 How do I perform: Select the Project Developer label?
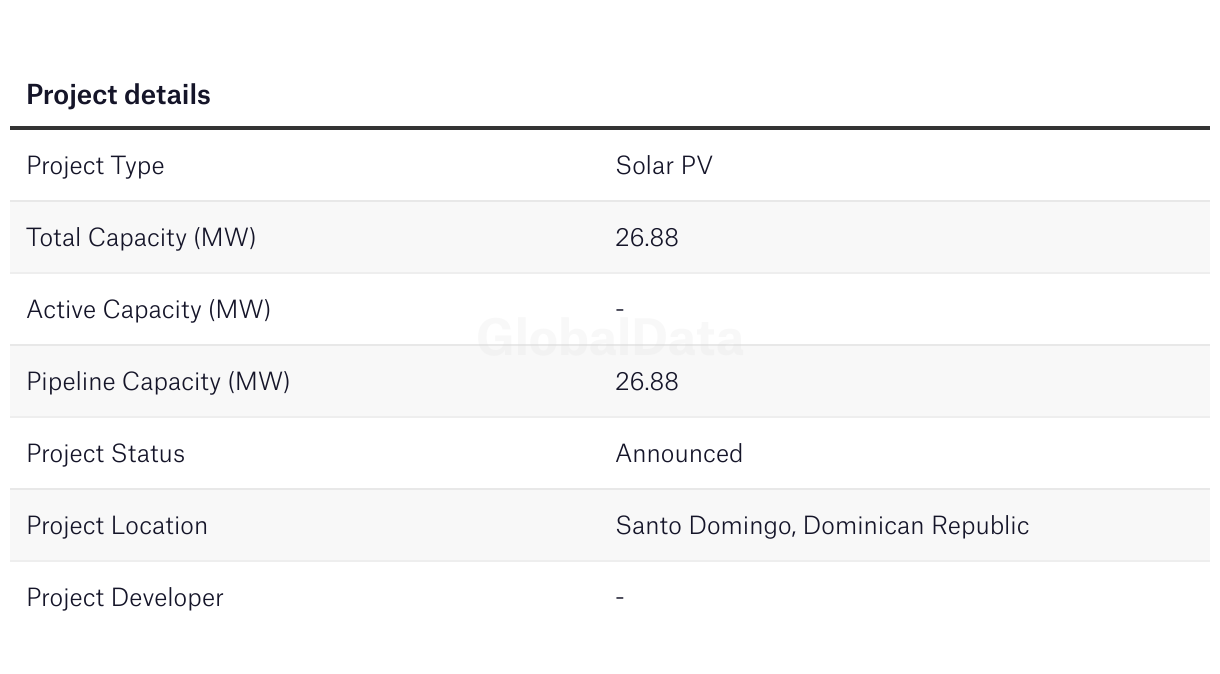tap(125, 598)
